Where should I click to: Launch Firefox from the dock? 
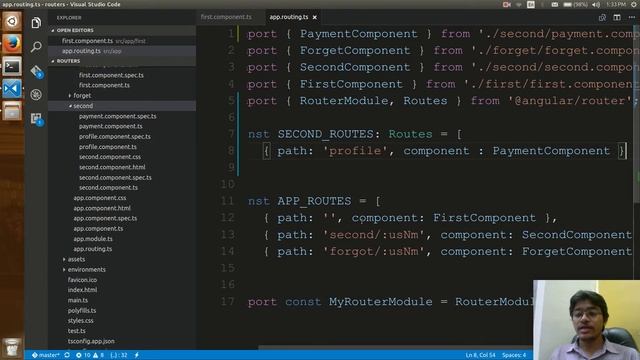coord(12,44)
